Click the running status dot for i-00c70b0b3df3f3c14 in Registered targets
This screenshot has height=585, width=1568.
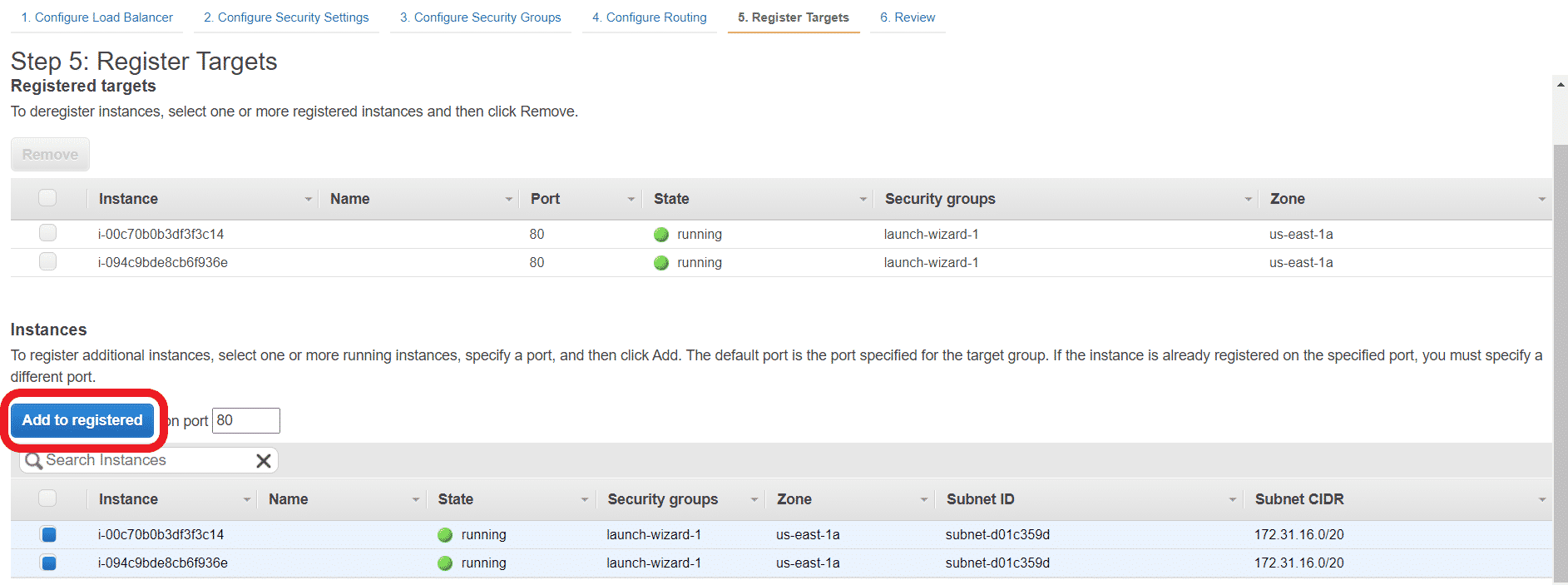(x=661, y=235)
